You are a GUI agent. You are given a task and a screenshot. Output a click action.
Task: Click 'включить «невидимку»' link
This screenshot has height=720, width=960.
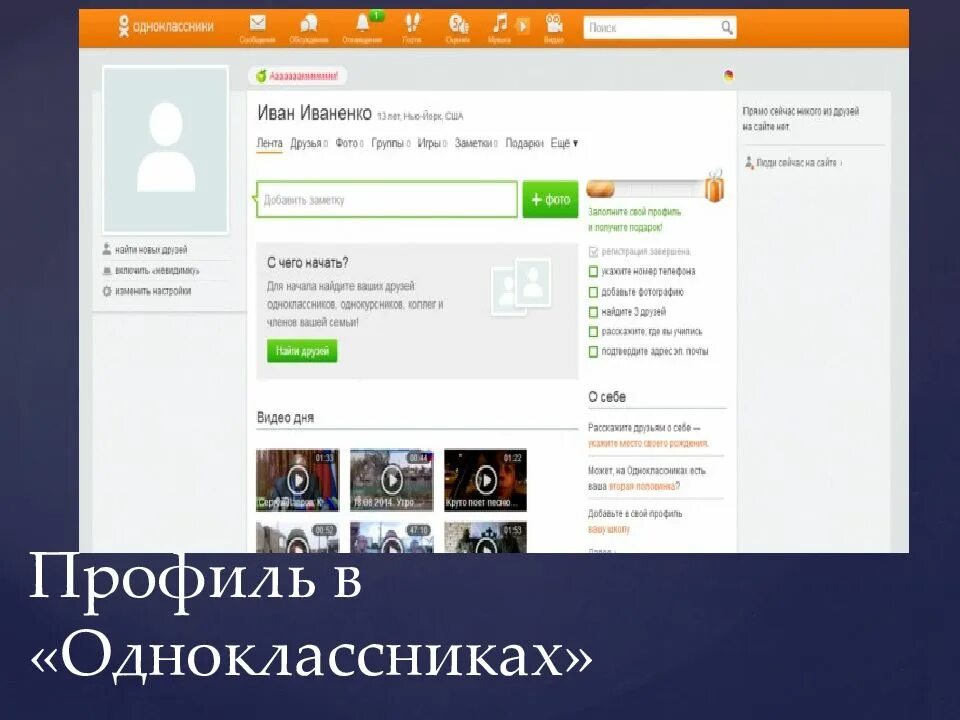pos(157,271)
